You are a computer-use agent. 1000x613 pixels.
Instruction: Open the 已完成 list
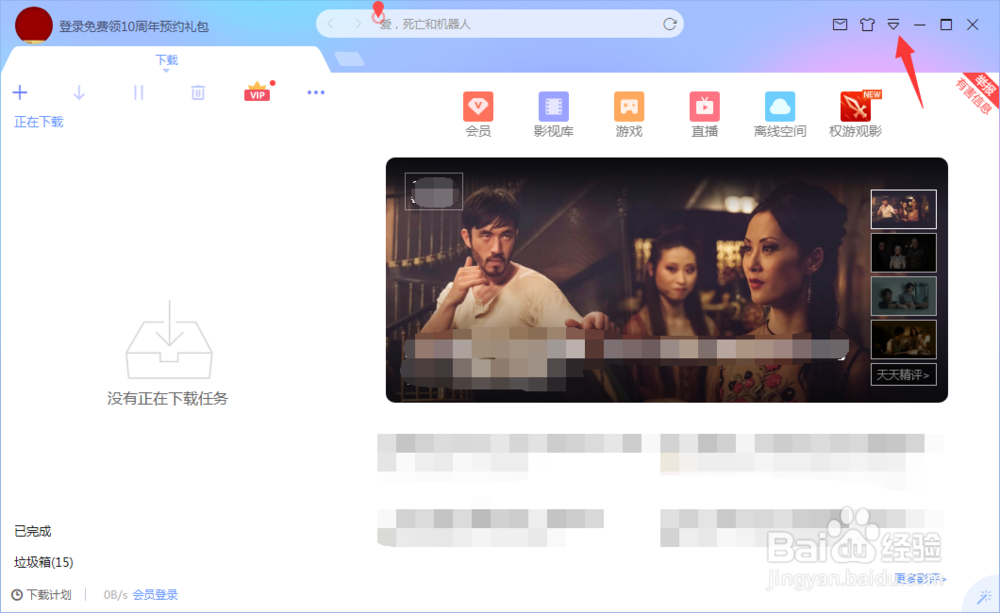pos(33,531)
